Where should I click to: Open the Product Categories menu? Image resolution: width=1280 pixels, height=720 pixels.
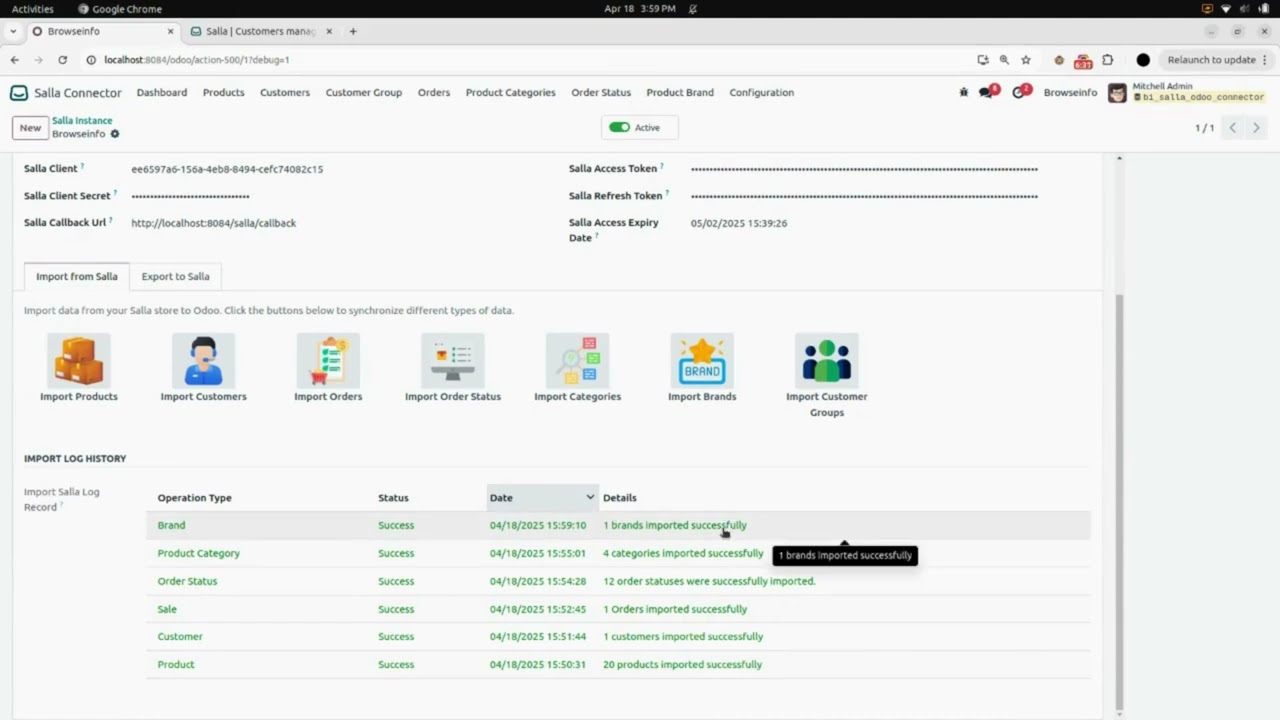coord(511,93)
